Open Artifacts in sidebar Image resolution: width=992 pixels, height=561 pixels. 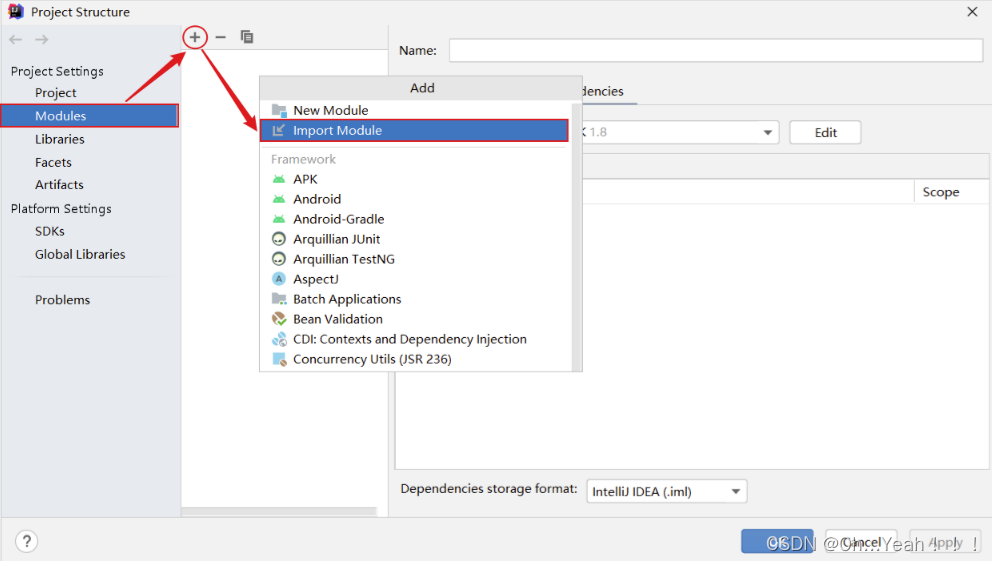[59, 185]
